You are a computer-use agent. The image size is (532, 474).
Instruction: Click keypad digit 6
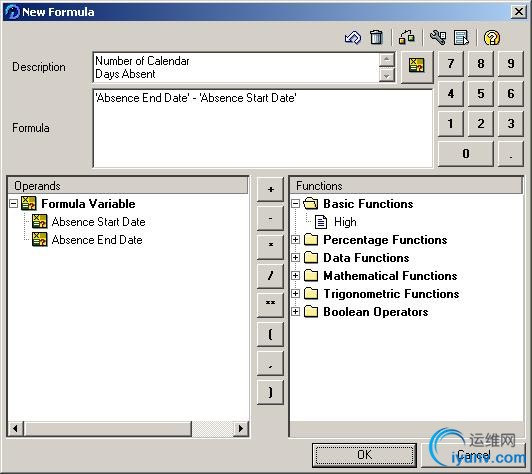[511, 94]
